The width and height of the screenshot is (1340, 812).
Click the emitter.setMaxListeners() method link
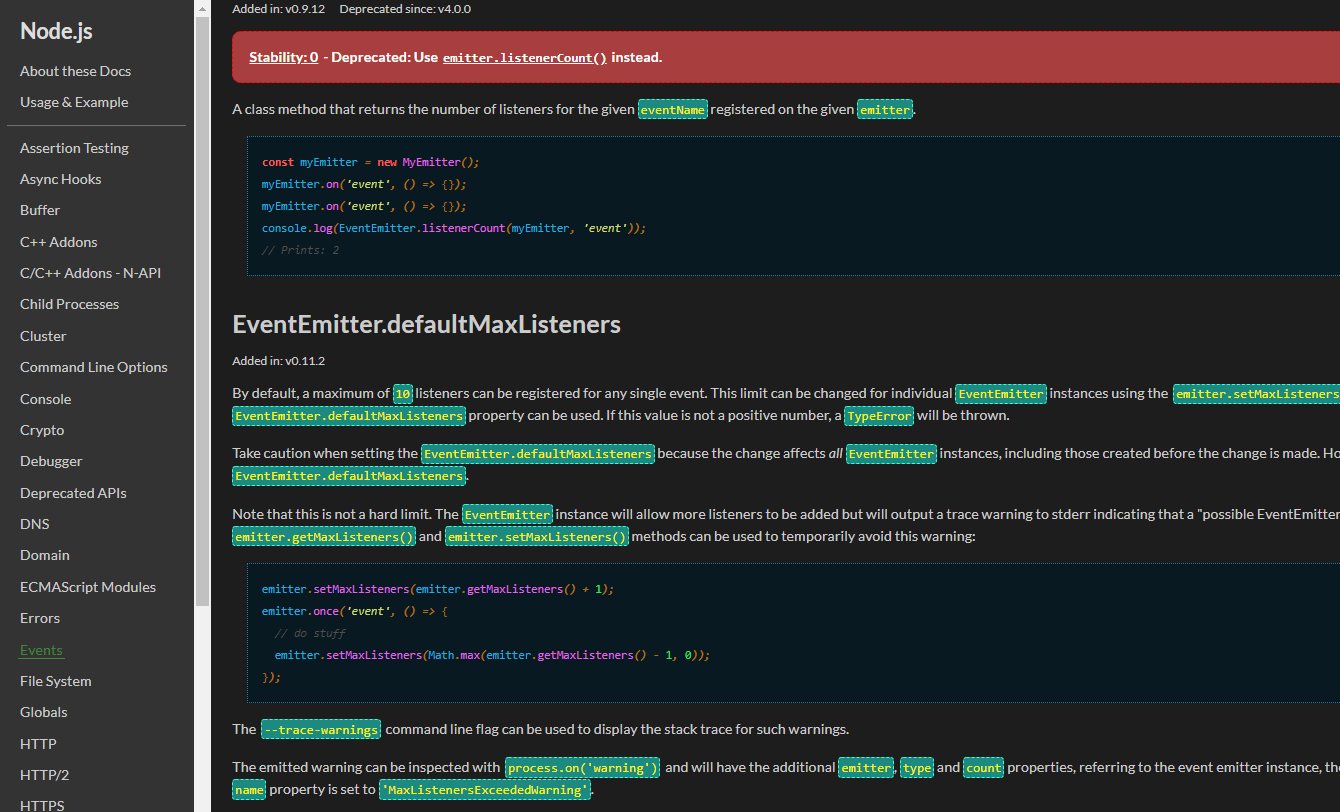pyautogui.click(x=536, y=536)
